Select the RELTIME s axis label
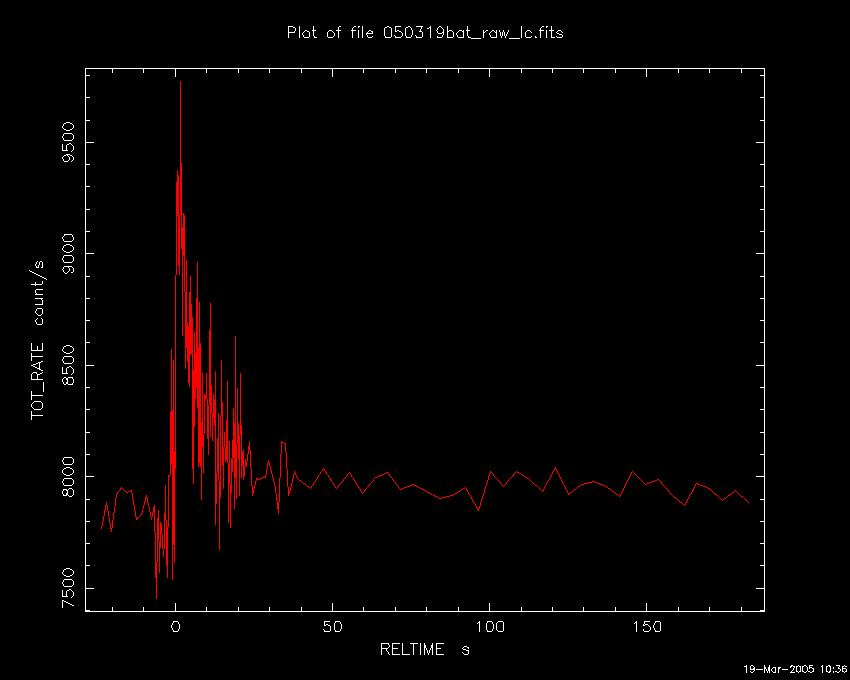This screenshot has width=850, height=680. pyautogui.click(x=424, y=650)
